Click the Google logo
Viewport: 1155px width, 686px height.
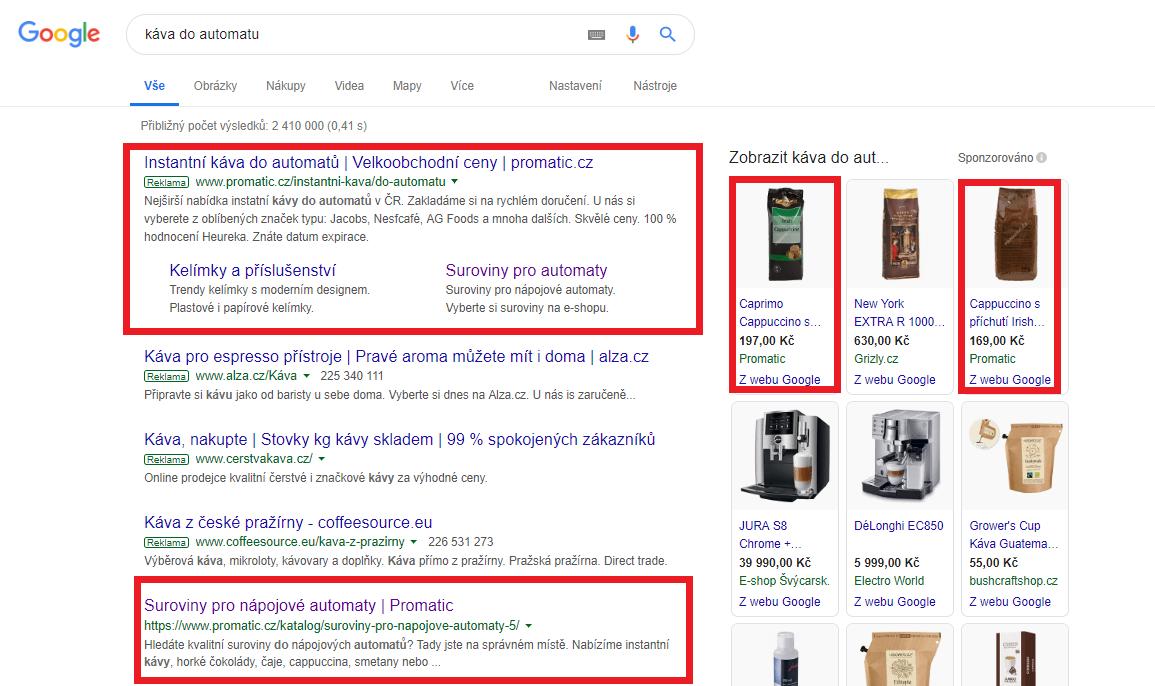(59, 34)
